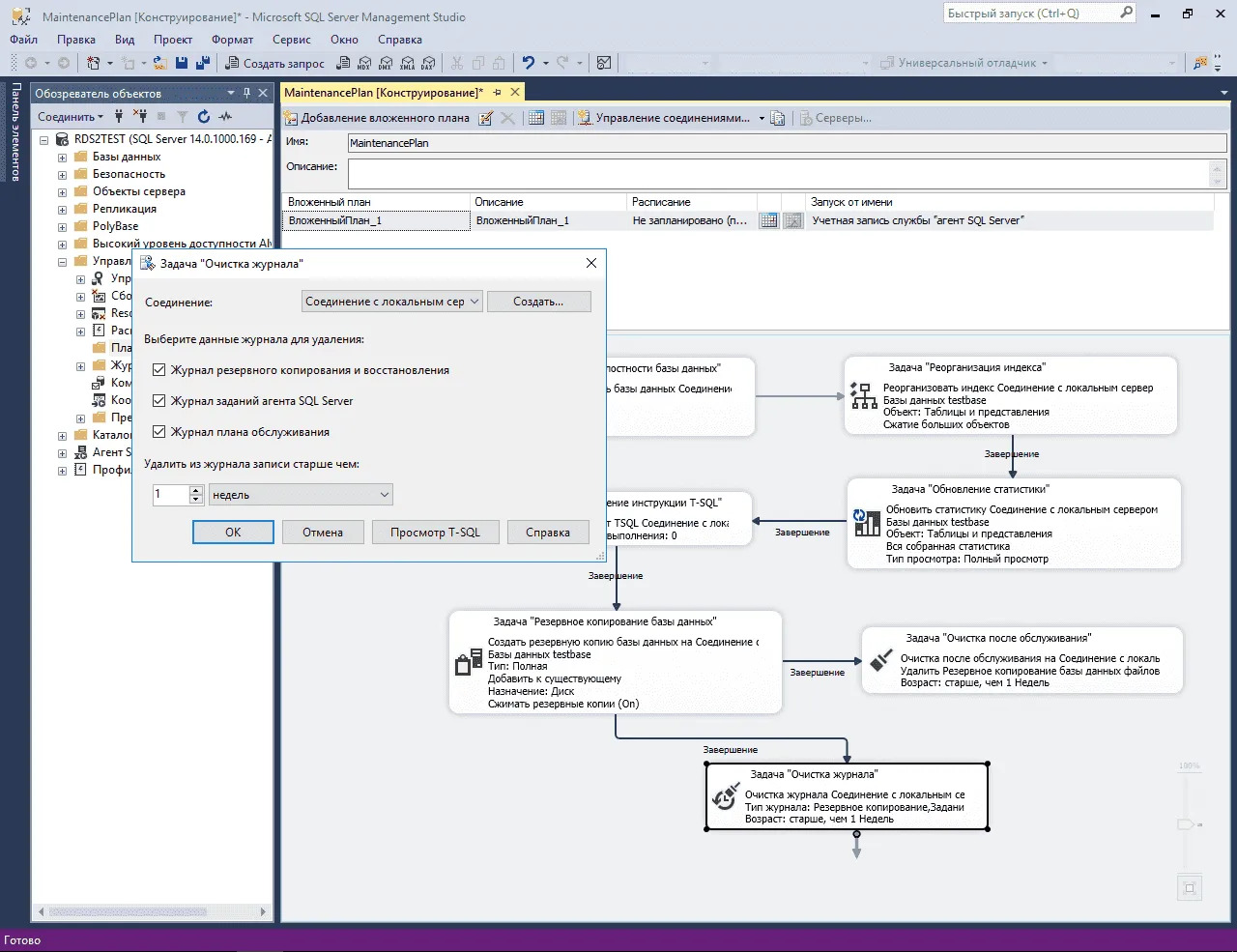Image resolution: width=1237 pixels, height=952 pixels.
Task: Open the Сервис menu
Action: pyautogui.click(x=291, y=40)
